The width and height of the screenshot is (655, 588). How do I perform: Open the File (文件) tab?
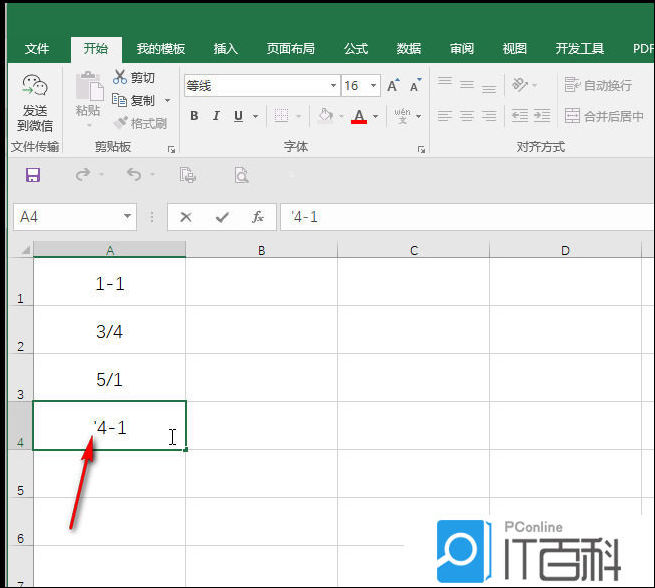tap(37, 49)
